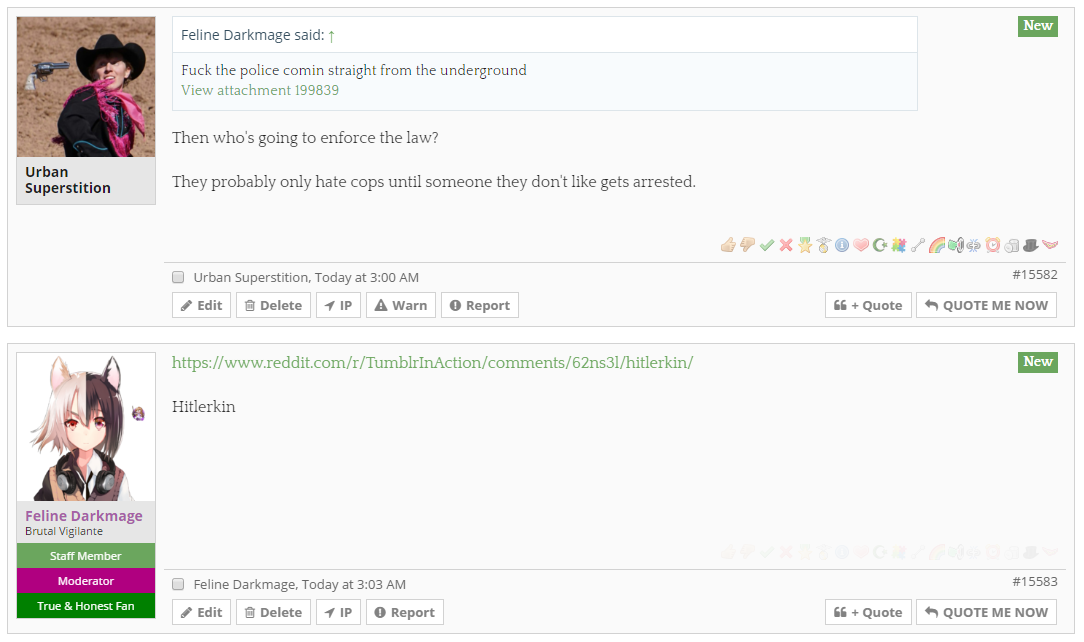Click pink heart rating on post #15582
Viewport: 1084px width, 642px height.
(x=861, y=245)
